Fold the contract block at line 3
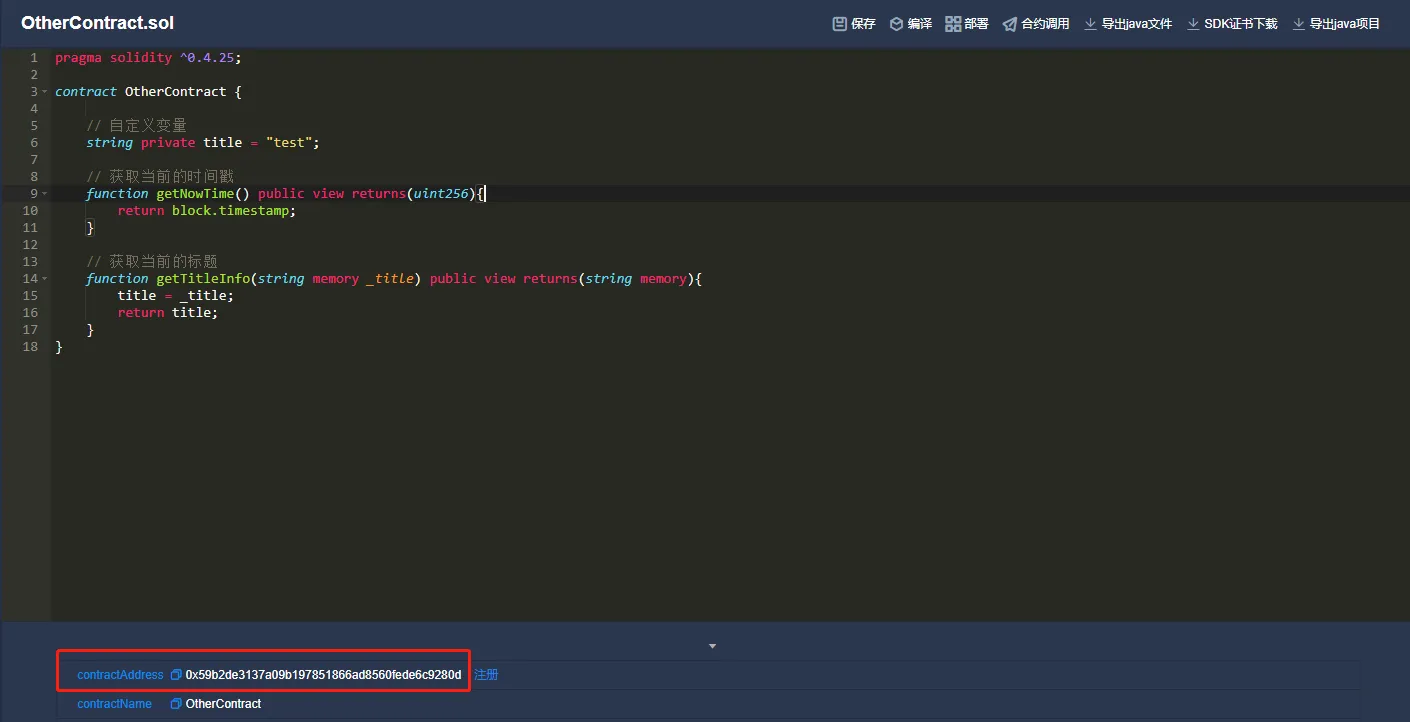The image size is (1410, 722). (45, 92)
